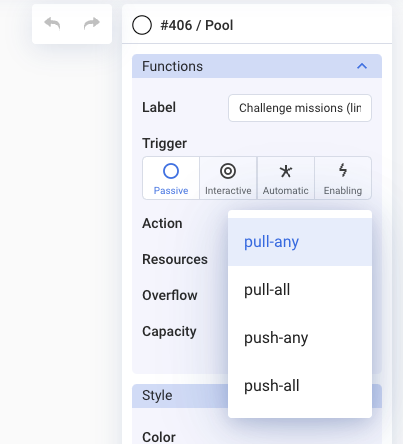Click the Enabling label text
Image resolution: width=403 pixels, height=444 pixels.
(x=343, y=191)
